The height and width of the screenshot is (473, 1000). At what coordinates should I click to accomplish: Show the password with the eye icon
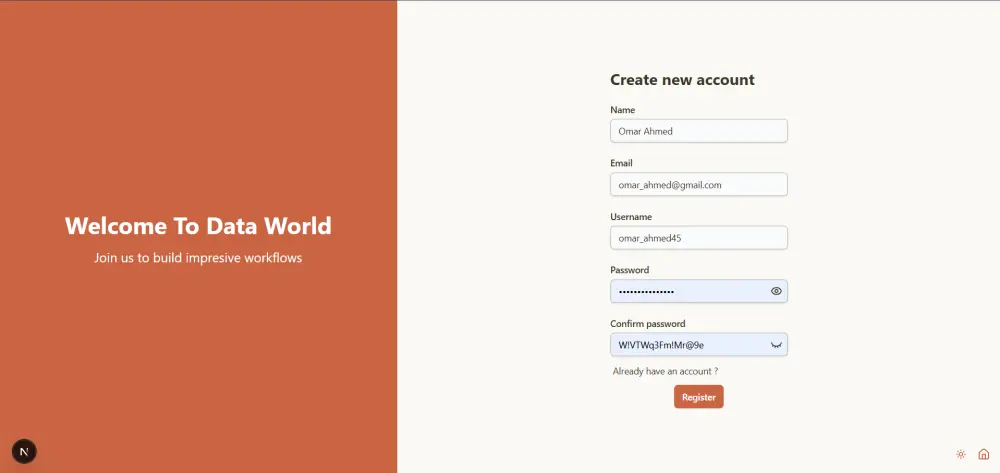tap(776, 291)
